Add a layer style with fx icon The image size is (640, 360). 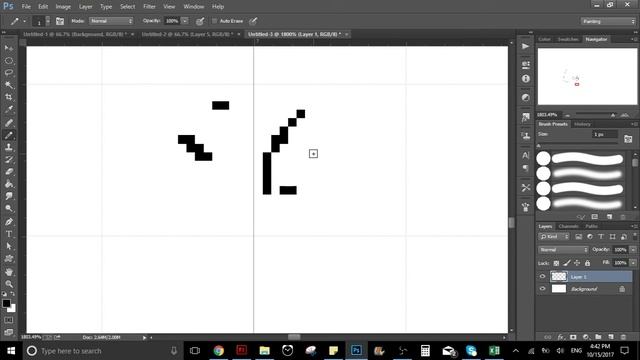(x=561, y=337)
